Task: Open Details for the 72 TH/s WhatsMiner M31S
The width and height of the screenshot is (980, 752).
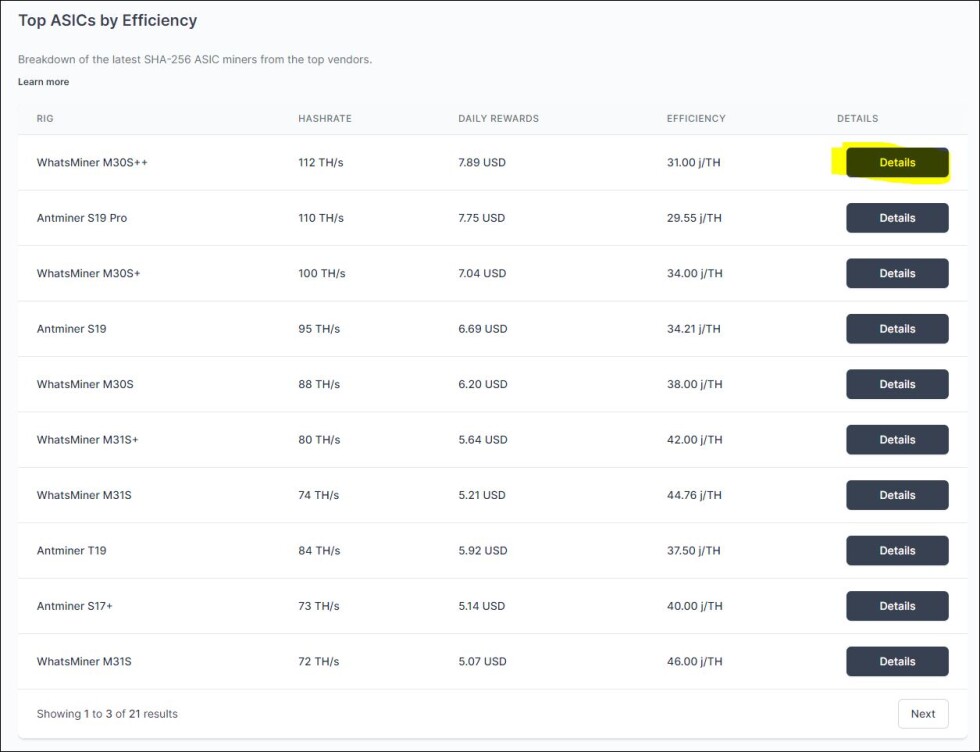Action: click(x=897, y=661)
